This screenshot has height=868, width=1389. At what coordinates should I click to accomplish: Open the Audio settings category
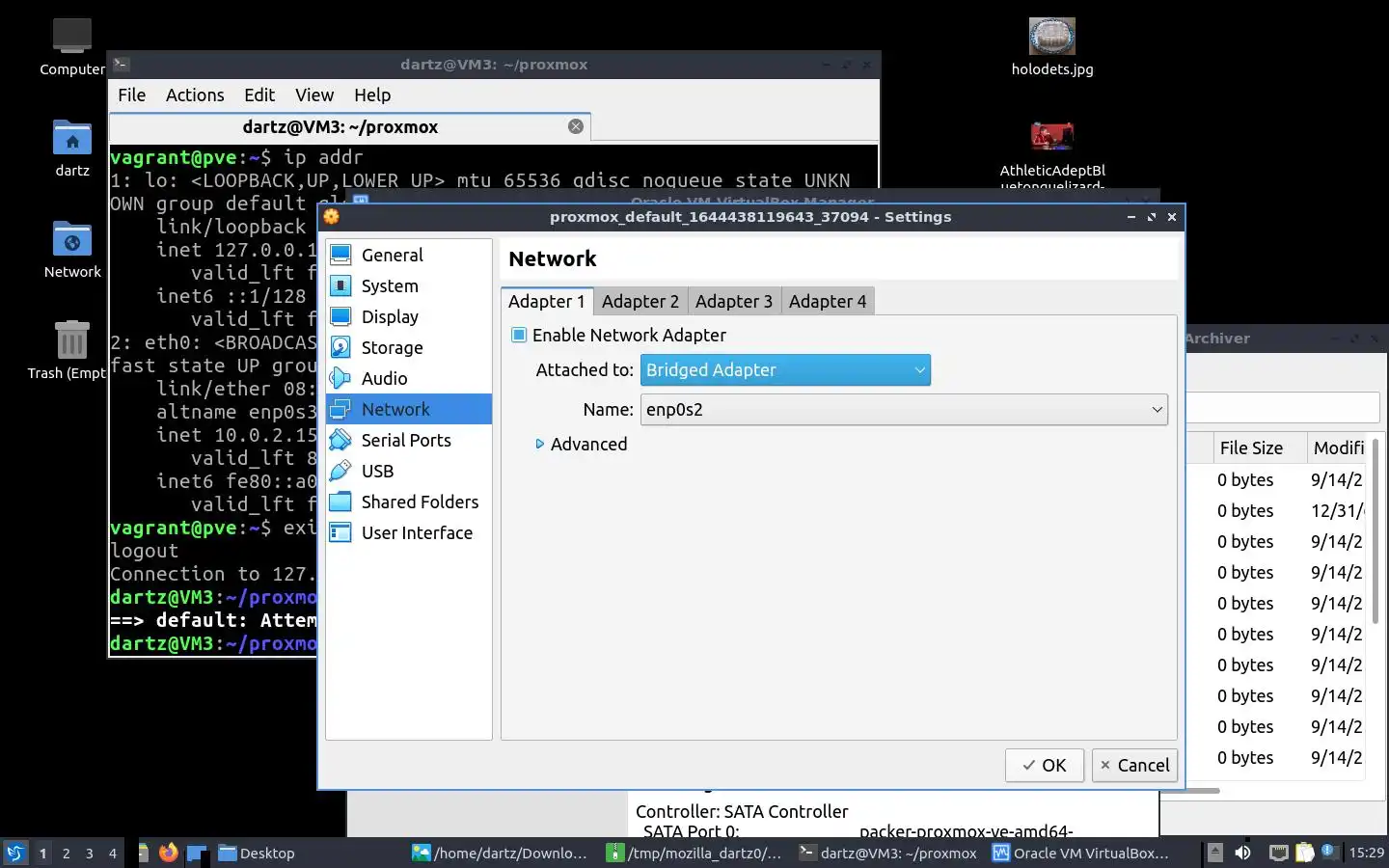(x=409, y=378)
